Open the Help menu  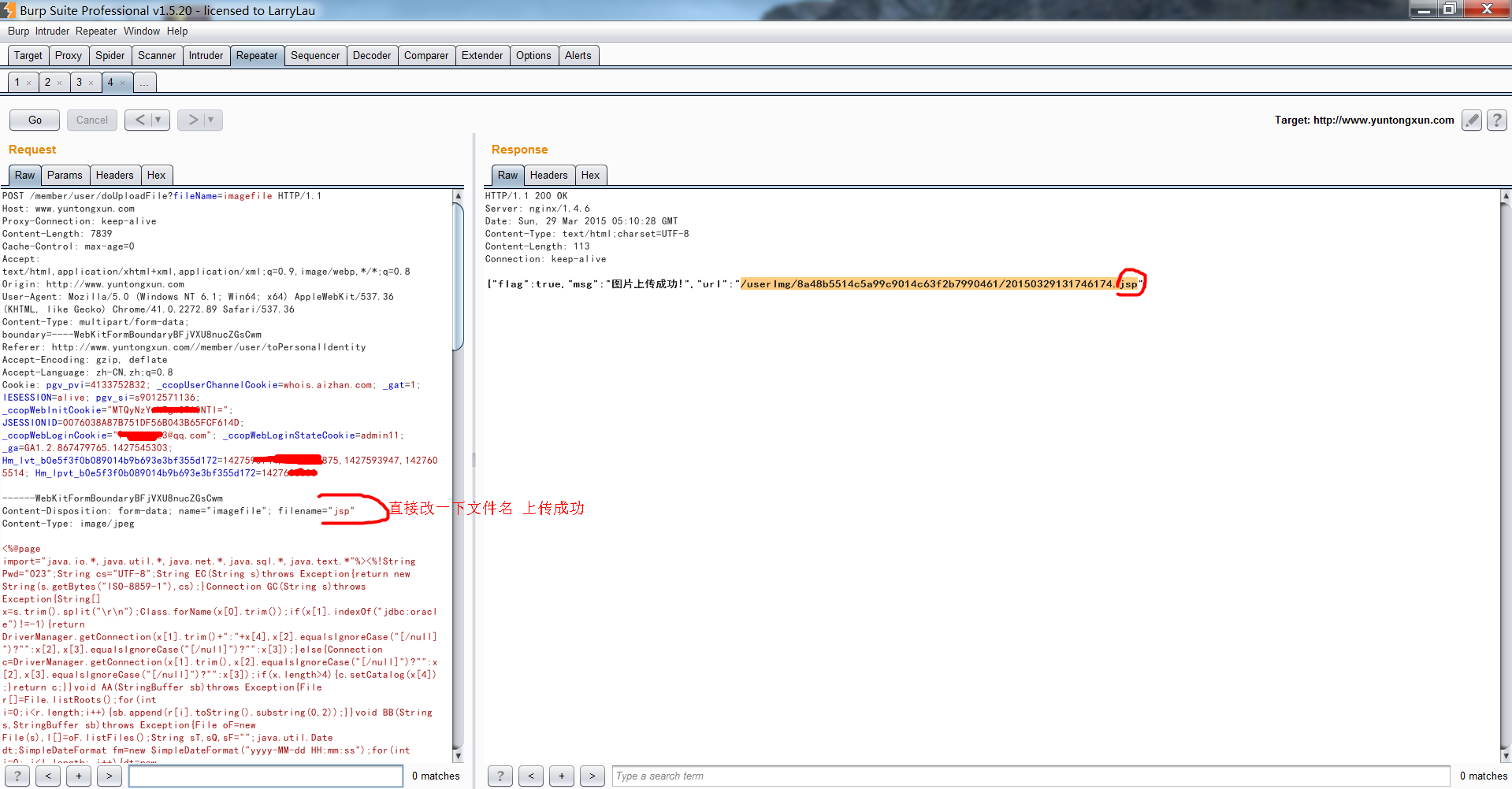(177, 31)
